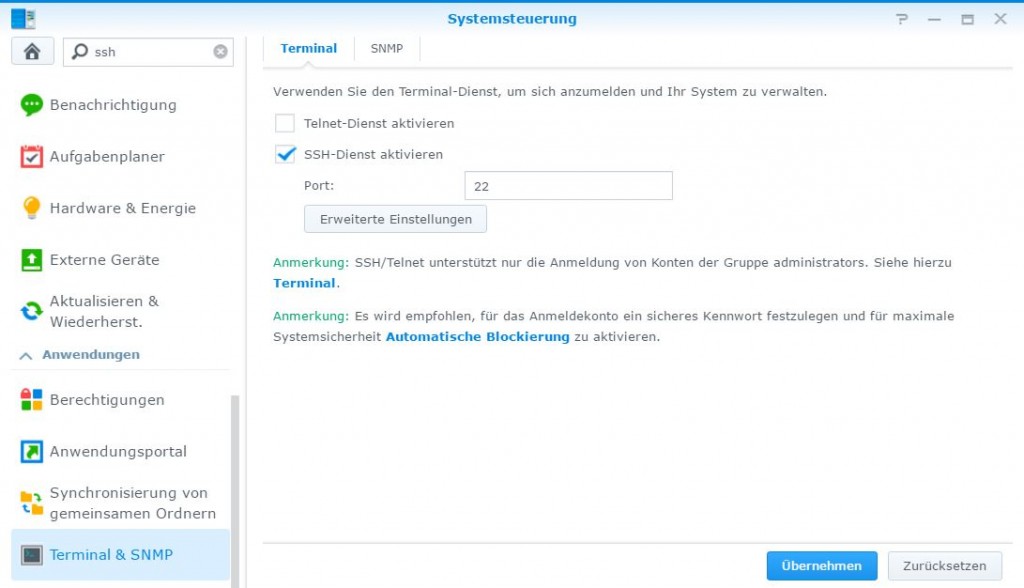Click inside the Port input field
The height and width of the screenshot is (588, 1024).
(567, 185)
